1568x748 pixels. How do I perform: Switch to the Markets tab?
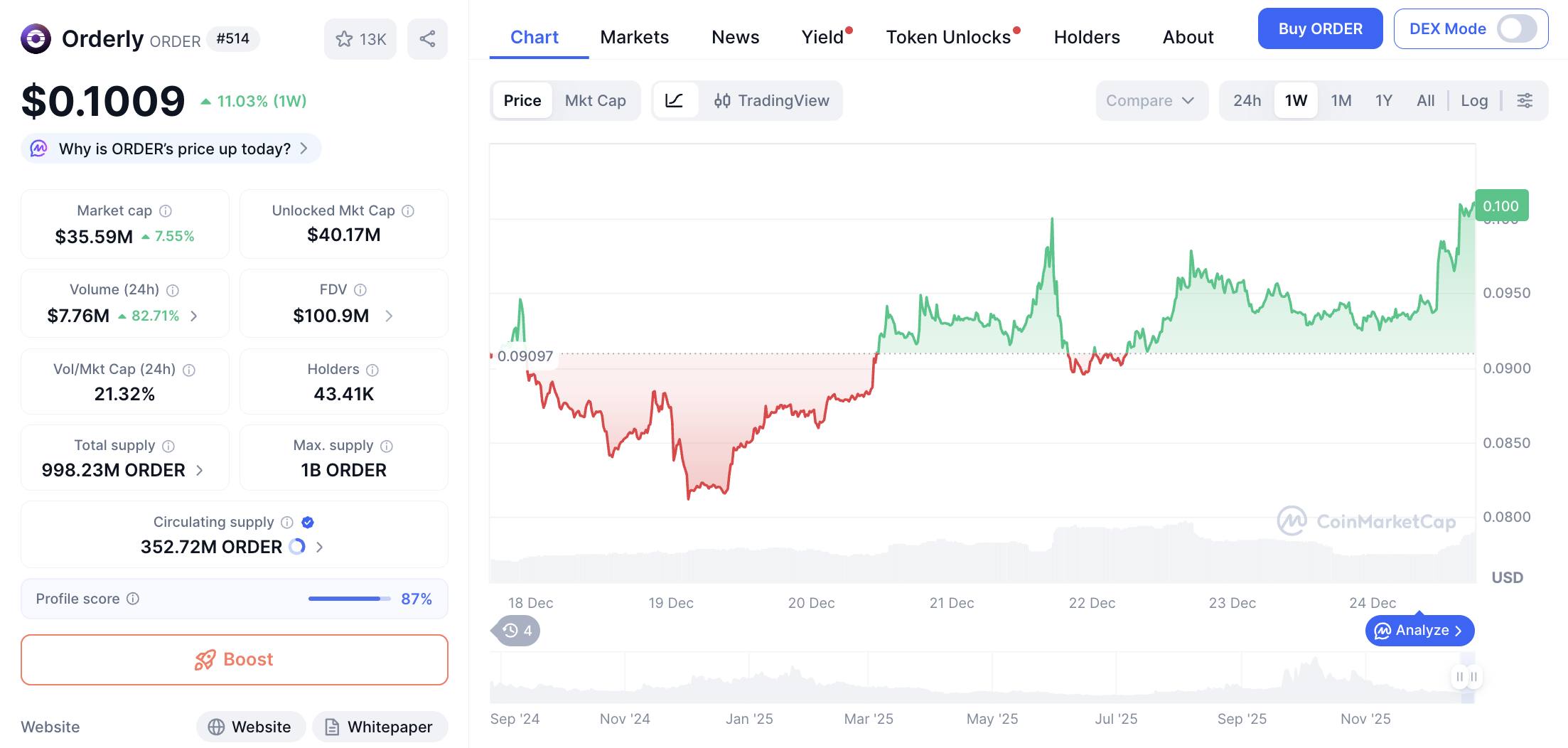[x=634, y=37]
